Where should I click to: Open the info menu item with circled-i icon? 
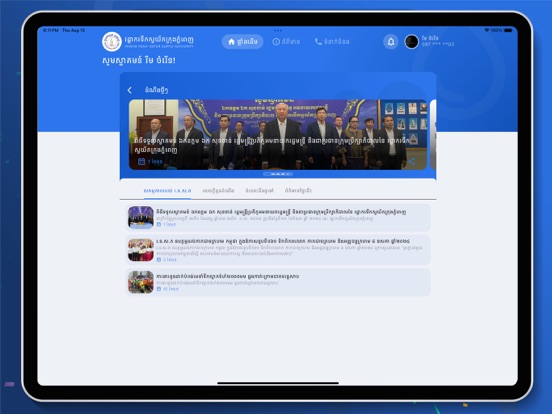pyautogui.click(x=286, y=42)
